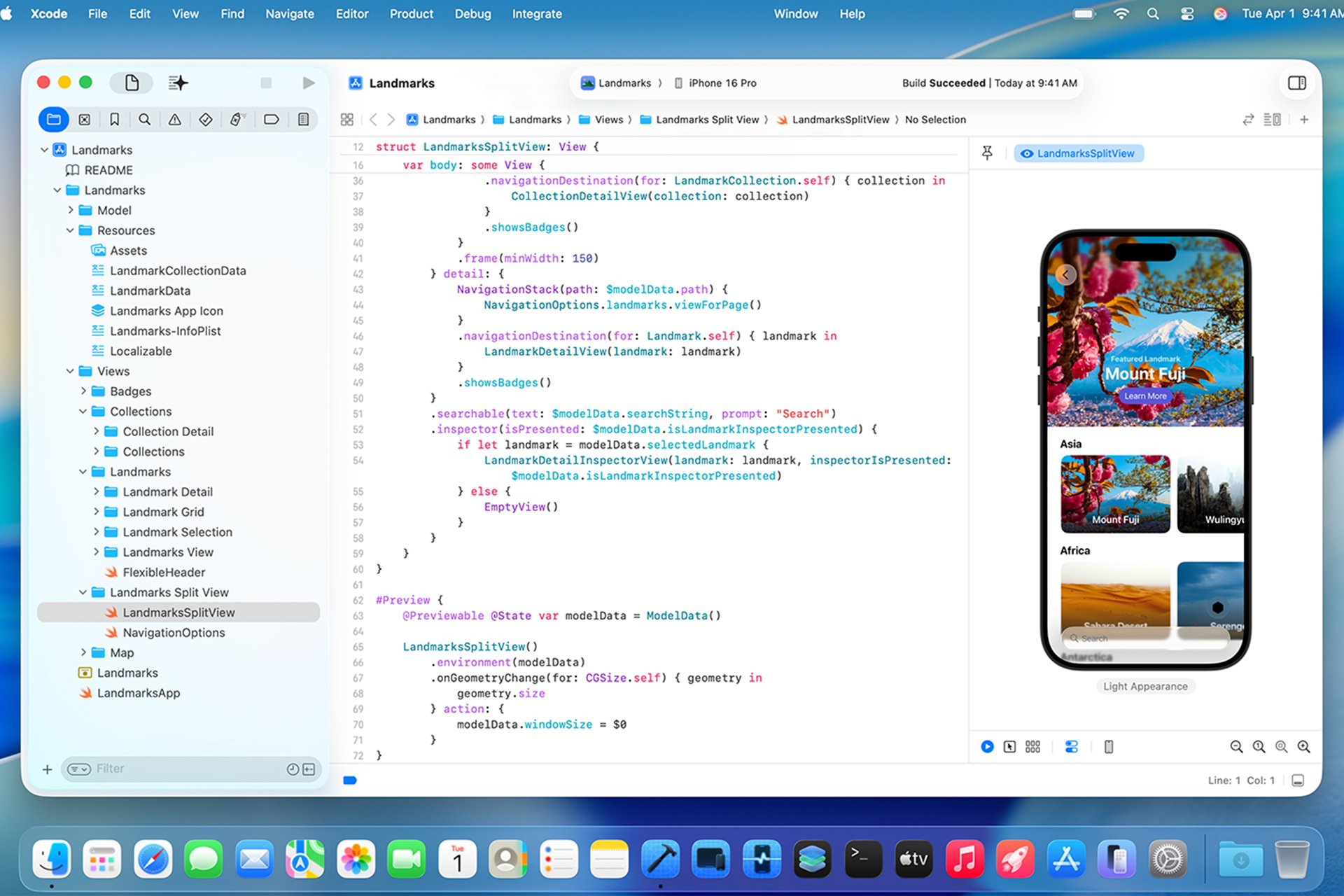Expand the Map folder

[x=83, y=652]
